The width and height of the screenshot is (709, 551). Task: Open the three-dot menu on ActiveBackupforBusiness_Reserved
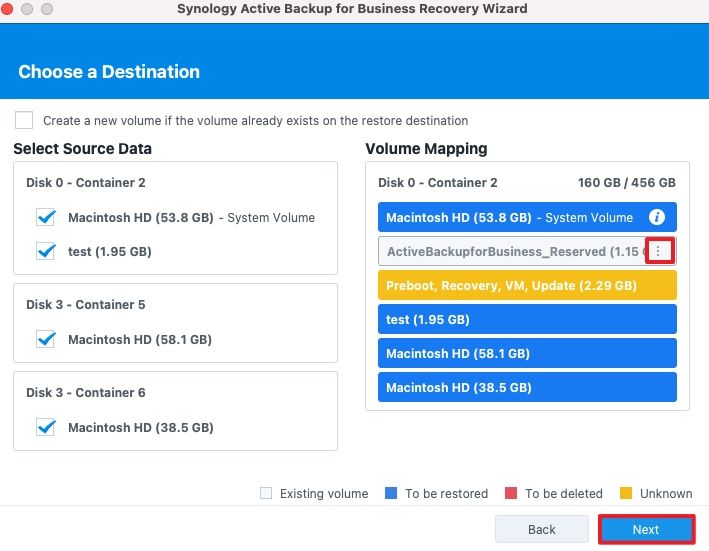tap(658, 251)
